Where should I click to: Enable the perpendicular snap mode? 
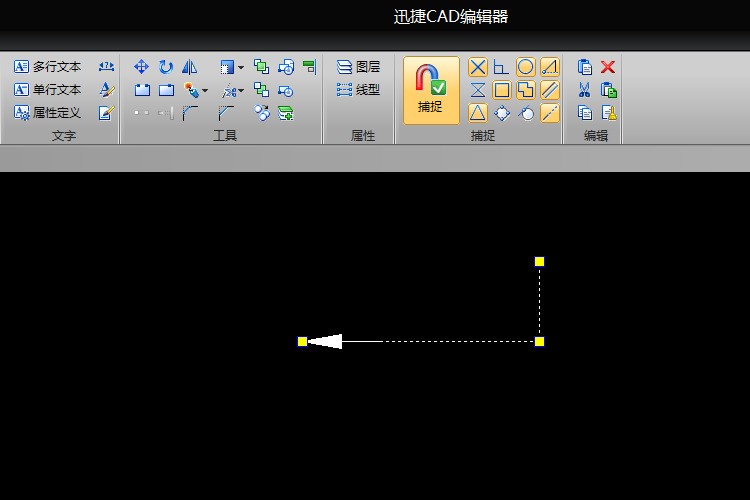coord(501,67)
